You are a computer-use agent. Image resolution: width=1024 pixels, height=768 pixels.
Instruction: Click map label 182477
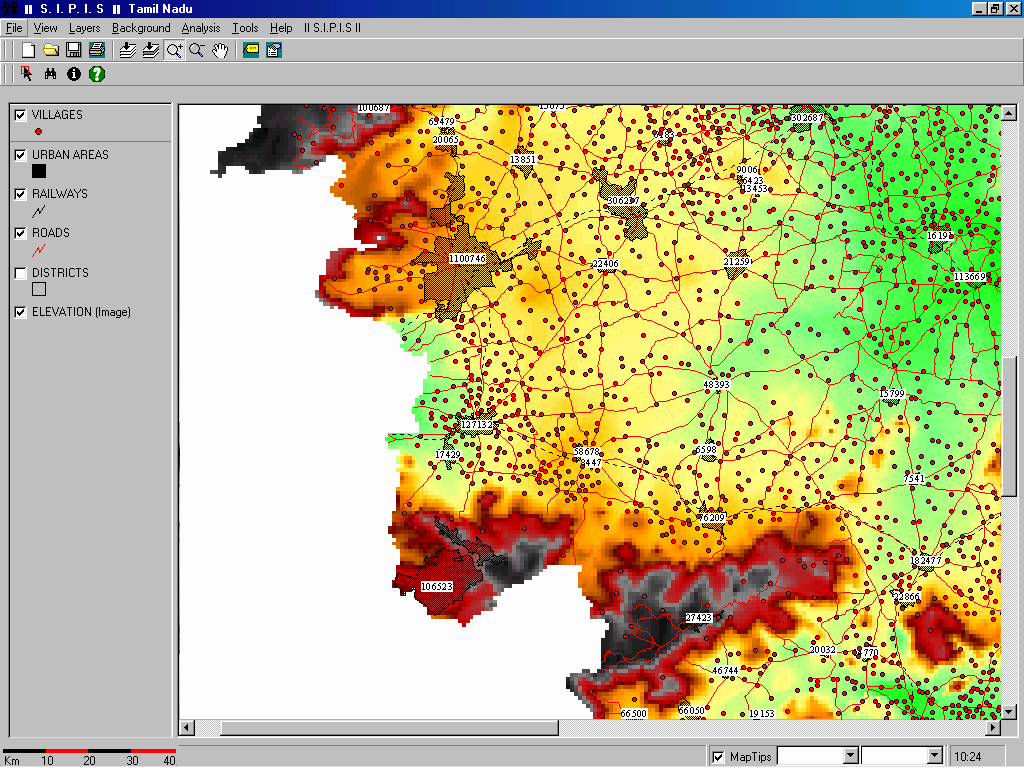click(x=926, y=561)
